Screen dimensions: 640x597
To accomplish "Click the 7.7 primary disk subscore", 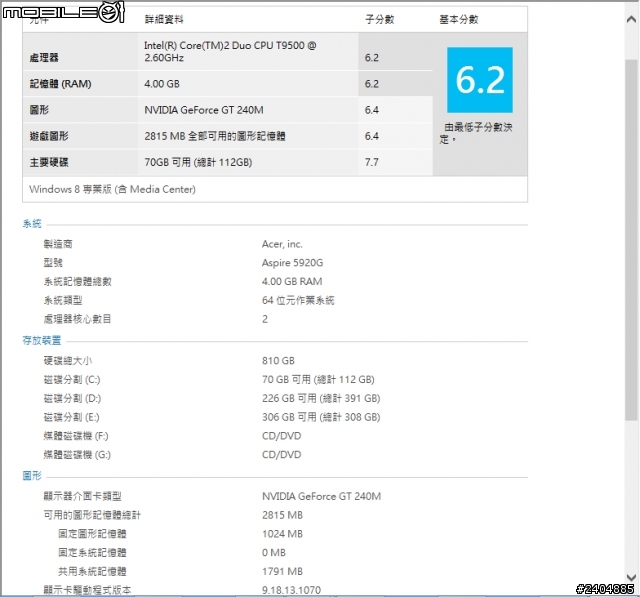I will (372, 162).
